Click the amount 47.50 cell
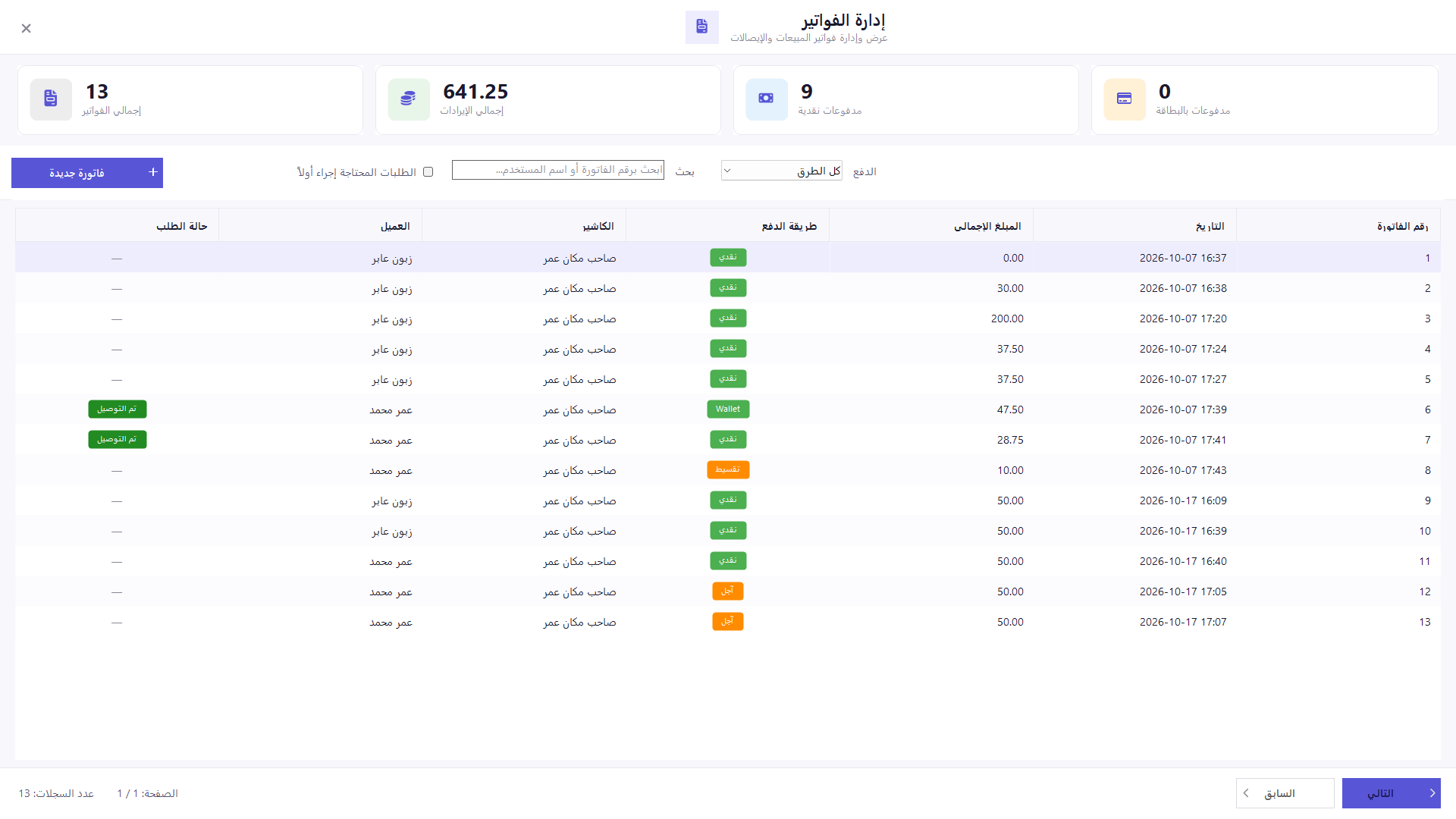 [x=1010, y=409]
